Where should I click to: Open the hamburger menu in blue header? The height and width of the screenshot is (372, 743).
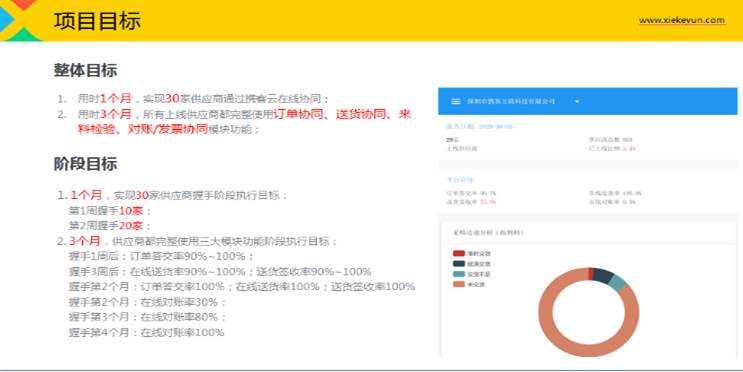coord(455,101)
